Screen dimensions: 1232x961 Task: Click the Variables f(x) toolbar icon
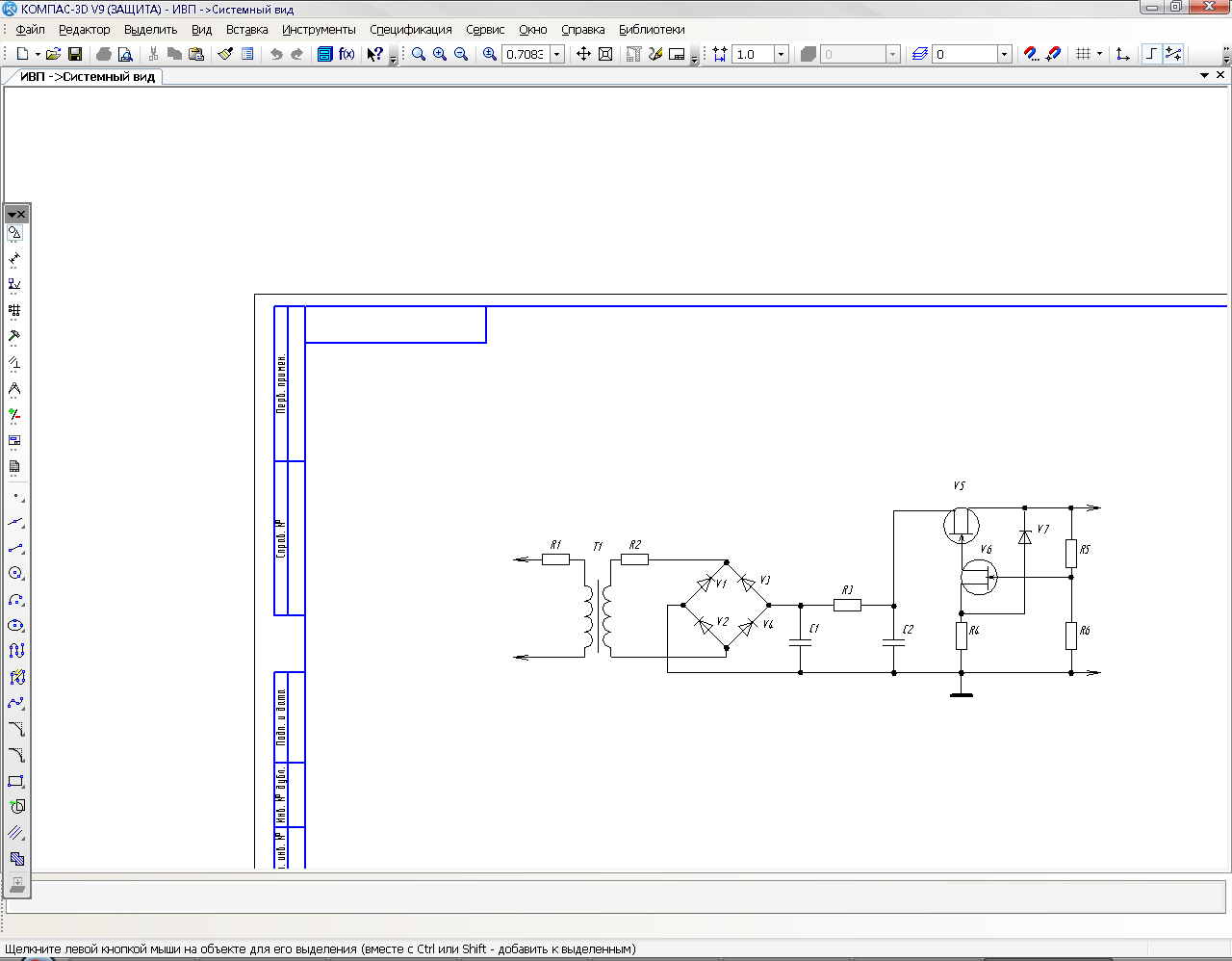coord(346,54)
